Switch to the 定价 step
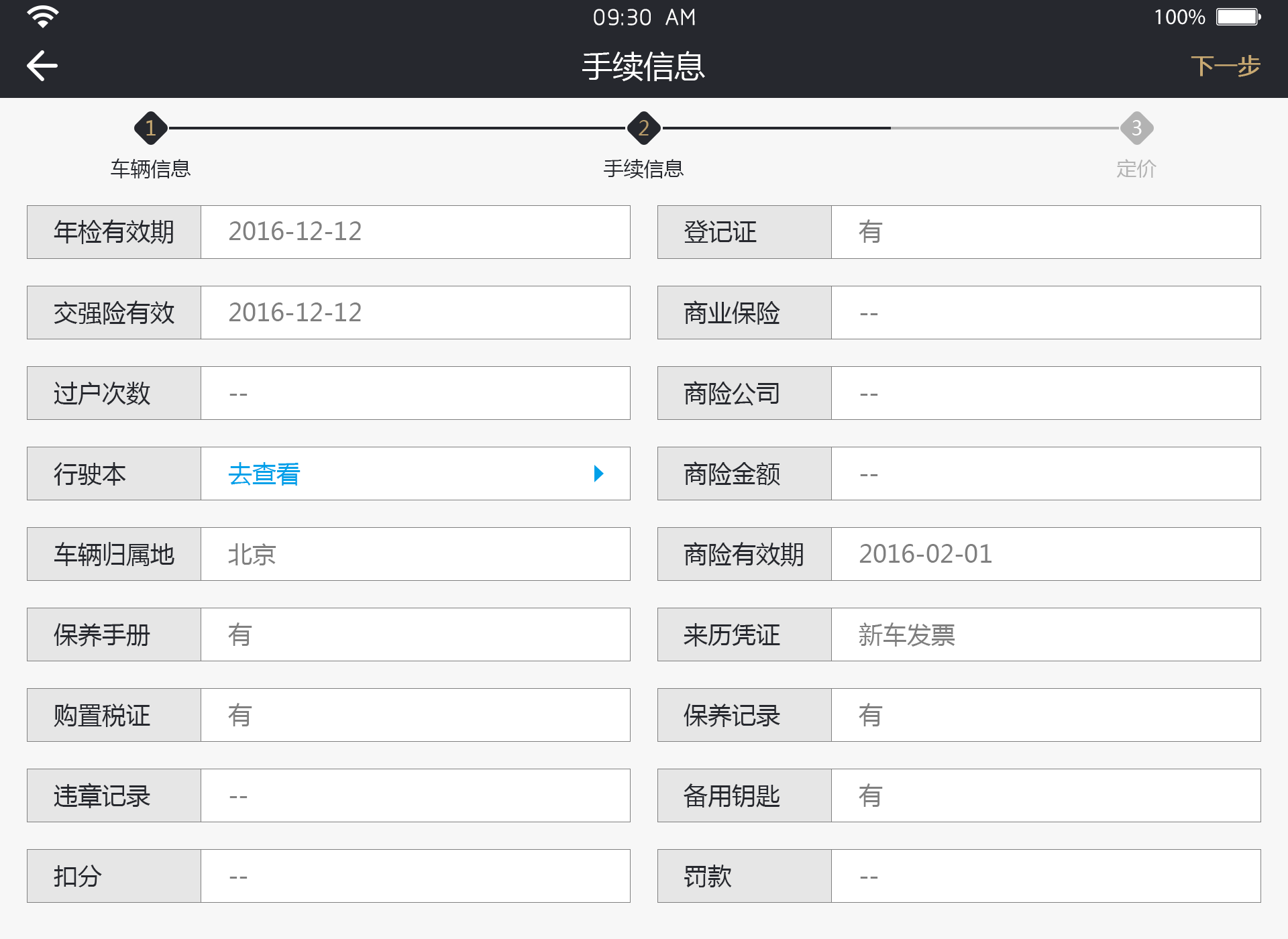 (1136, 168)
